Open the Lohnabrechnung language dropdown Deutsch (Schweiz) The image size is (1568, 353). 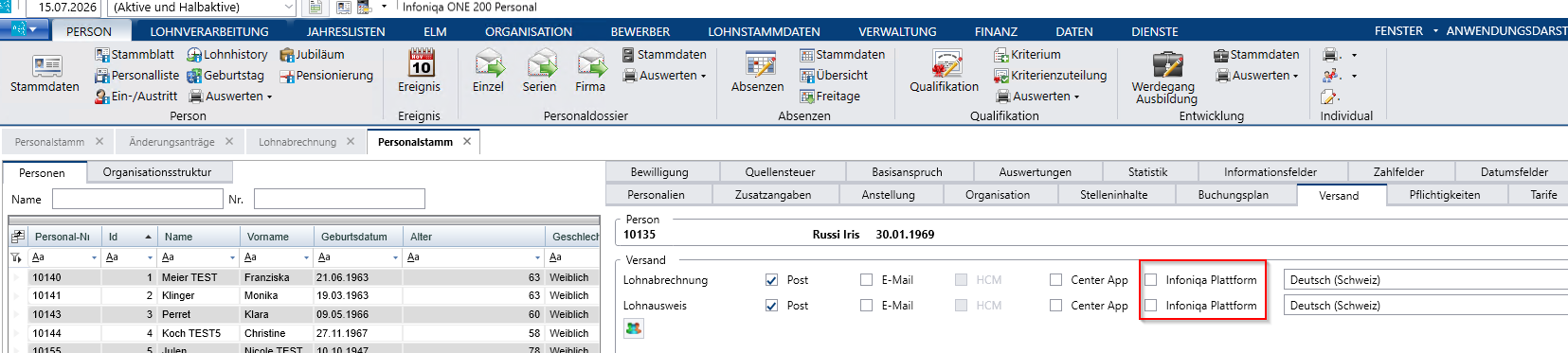click(x=1425, y=280)
